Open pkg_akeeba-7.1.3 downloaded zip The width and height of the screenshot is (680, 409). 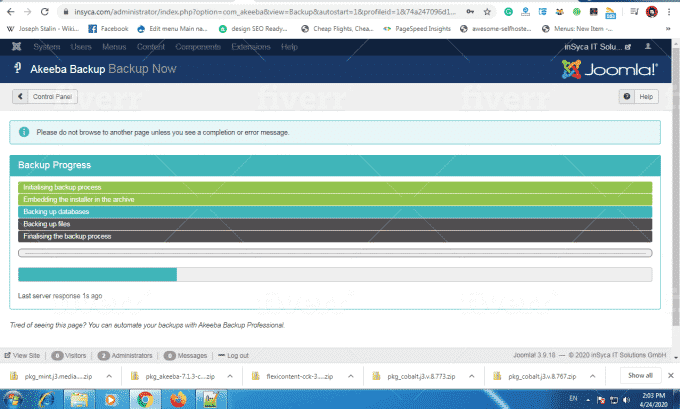coord(173,376)
